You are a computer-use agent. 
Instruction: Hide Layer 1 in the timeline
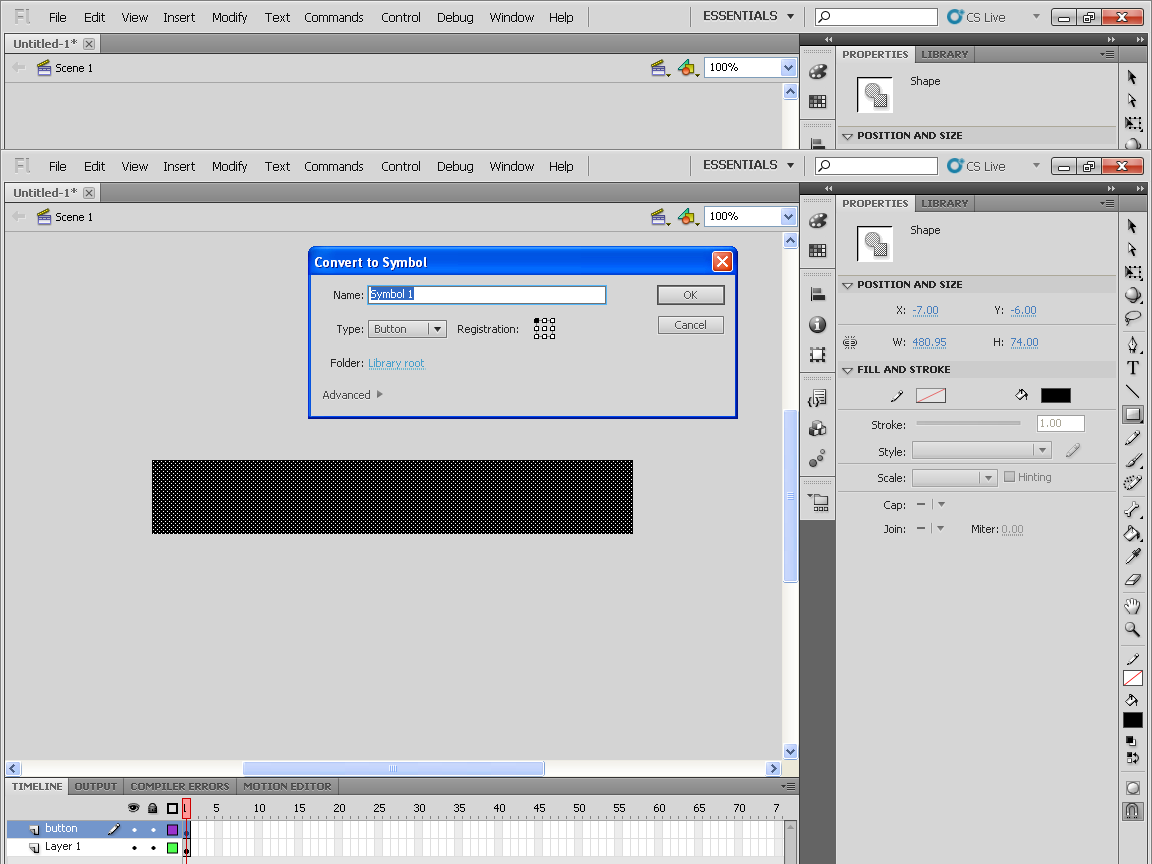[x=134, y=848]
